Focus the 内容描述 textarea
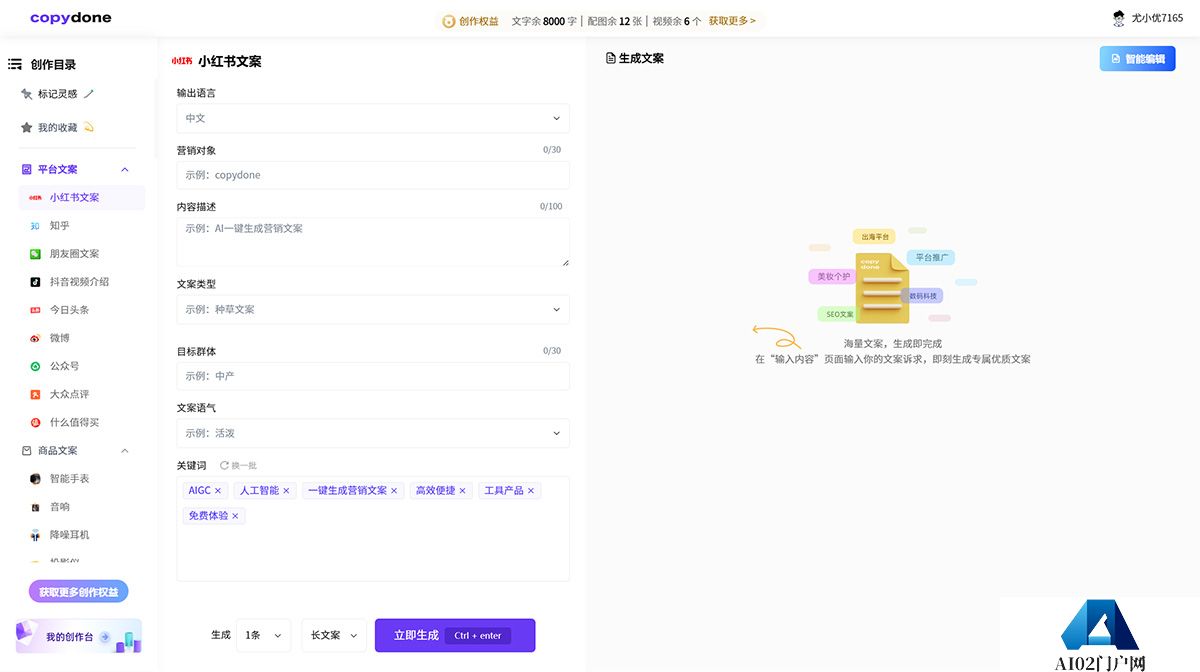This screenshot has width=1200, height=672. click(373, 242)
